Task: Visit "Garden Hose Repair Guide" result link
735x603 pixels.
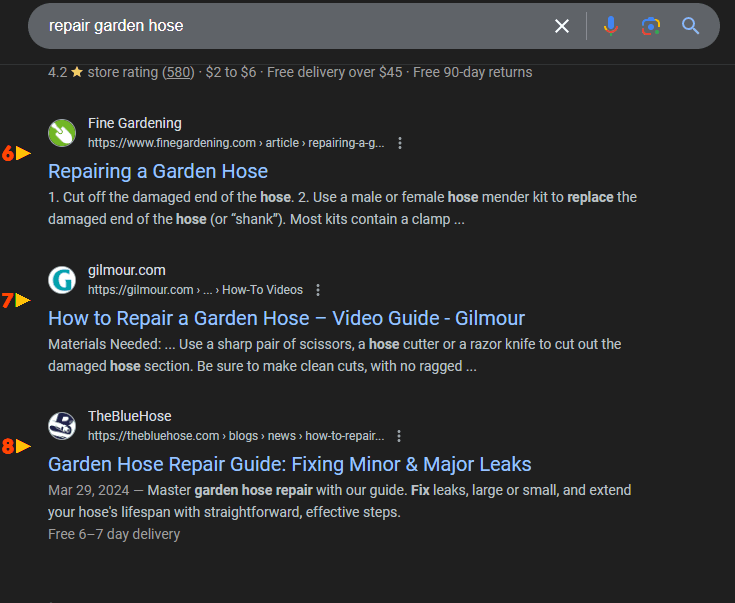Action: click(289, 464)
